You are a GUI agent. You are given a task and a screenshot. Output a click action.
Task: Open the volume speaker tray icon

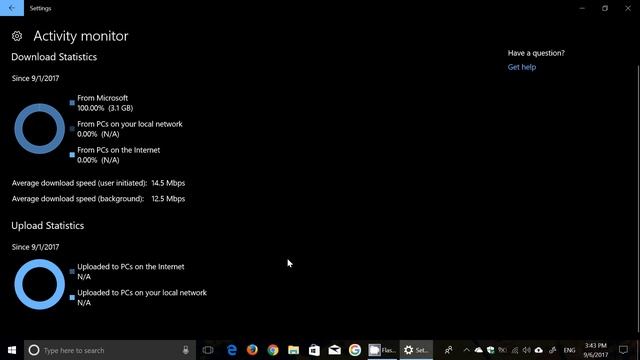point(527,350)
